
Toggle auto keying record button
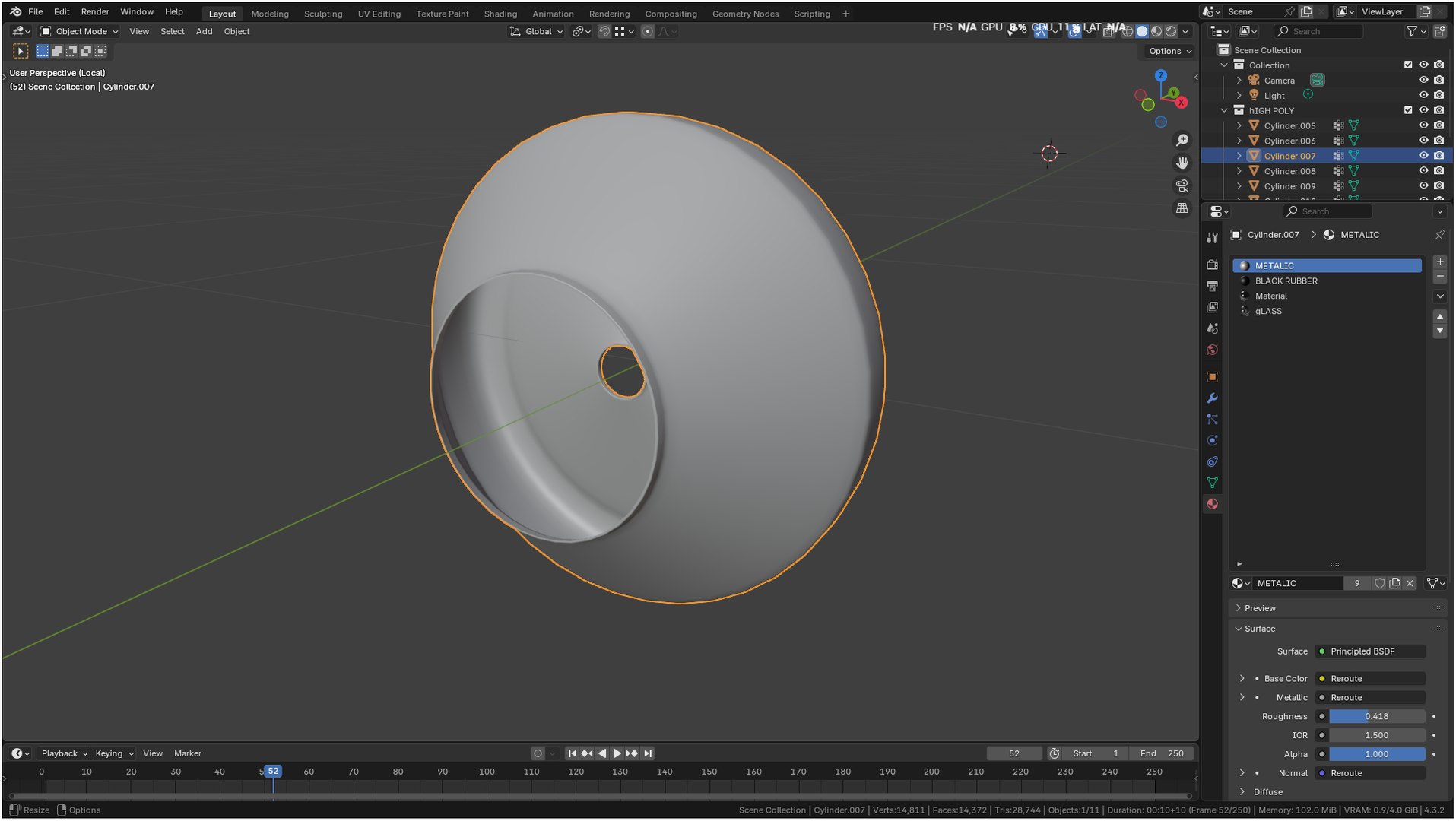(538, 754)
